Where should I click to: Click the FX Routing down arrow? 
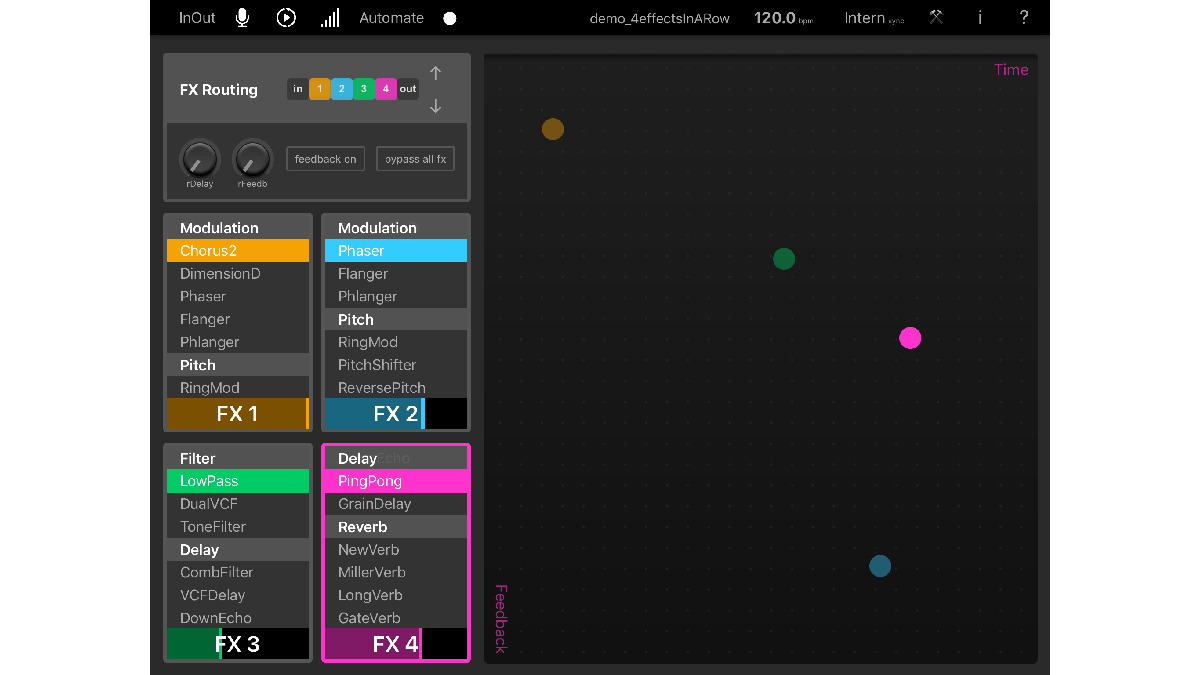click(x=435, y=106)
